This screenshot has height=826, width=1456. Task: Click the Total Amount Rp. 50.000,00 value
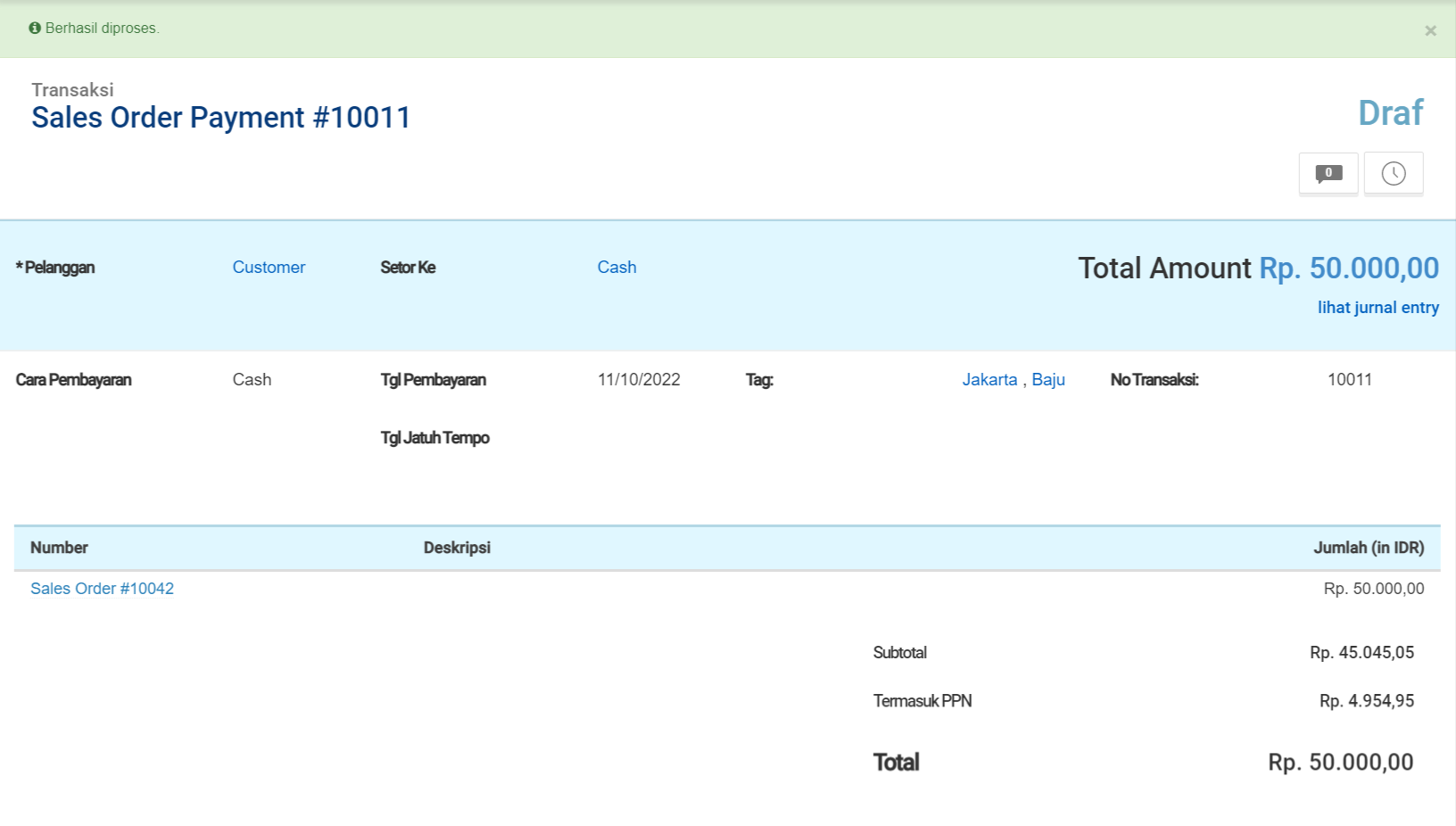coord(1349,268)
